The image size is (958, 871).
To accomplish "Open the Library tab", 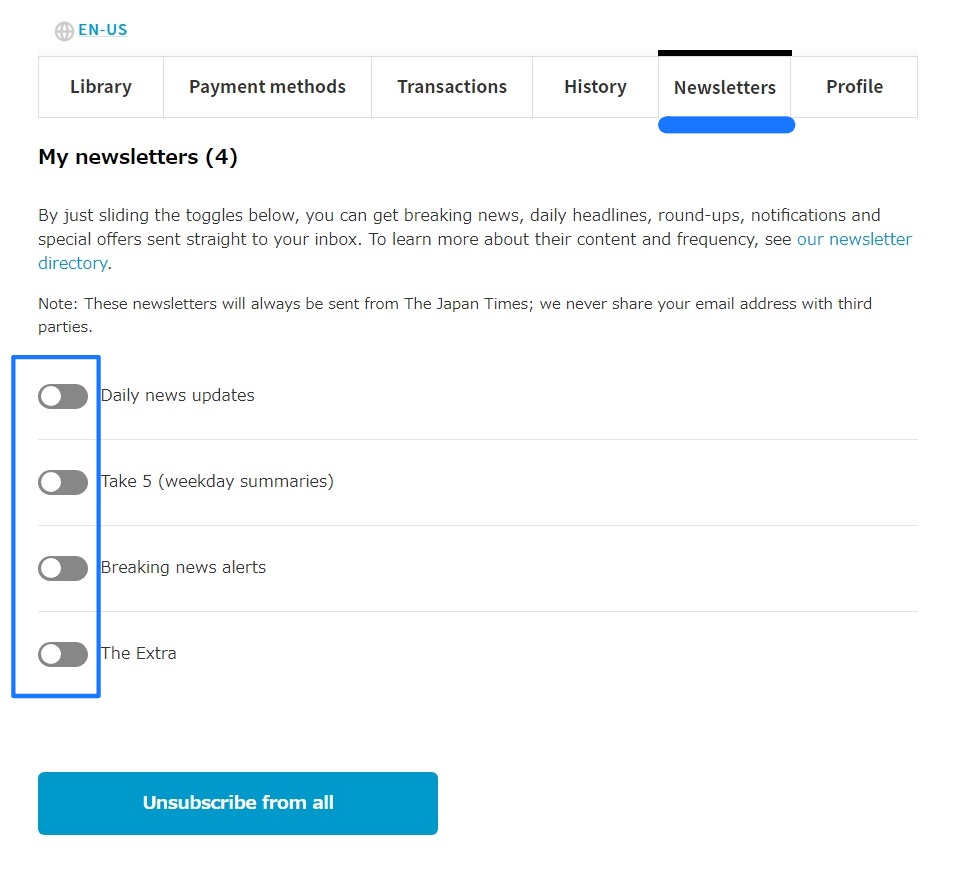I will click(x=101, y=87).
